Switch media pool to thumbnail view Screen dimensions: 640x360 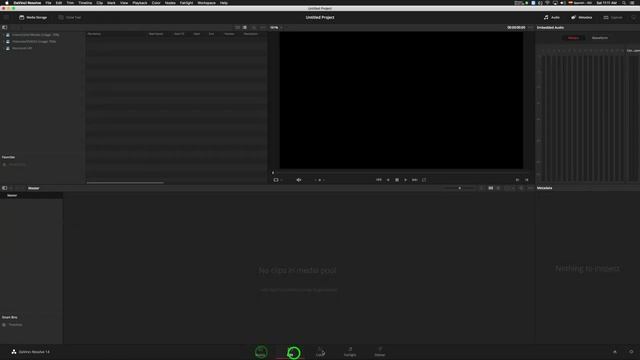tap(491, 188)
